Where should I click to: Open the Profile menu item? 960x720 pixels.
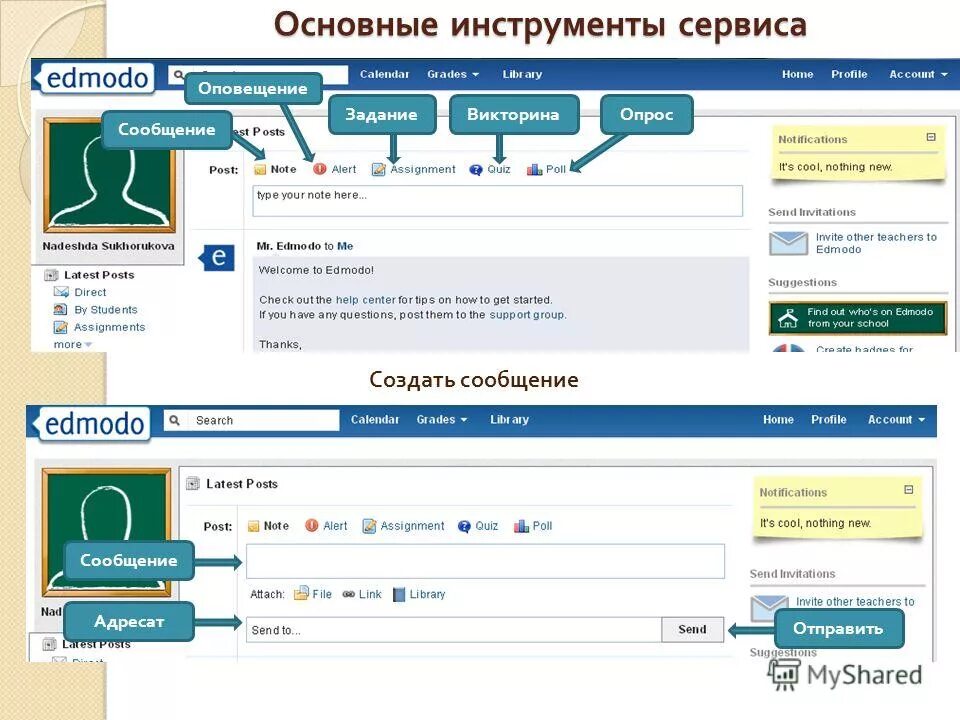pos(849,73)
